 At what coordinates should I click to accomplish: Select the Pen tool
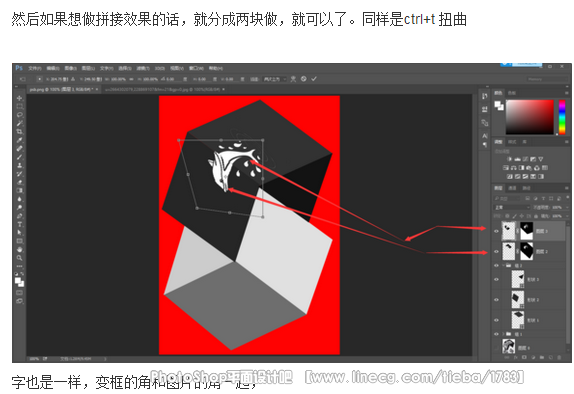point(19,216)
